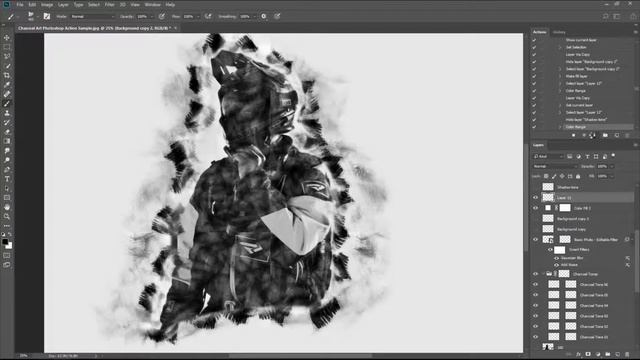
Task: Filter layers by type layers (T)
Action: pyautogui.click(x=587, y=156)
